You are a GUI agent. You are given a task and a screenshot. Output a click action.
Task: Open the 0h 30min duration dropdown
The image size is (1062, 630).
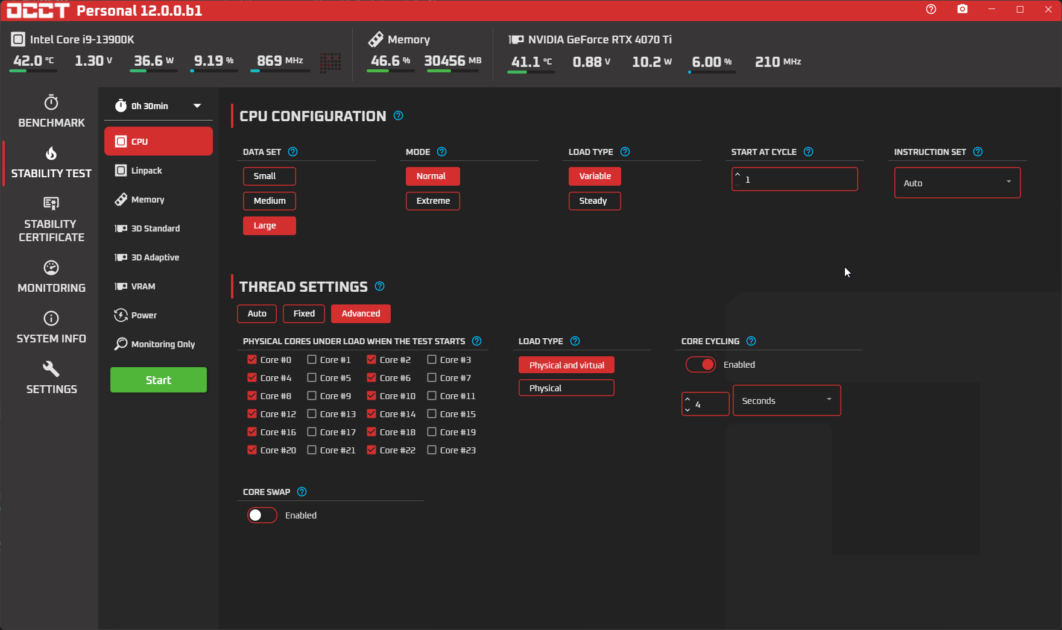158,105
